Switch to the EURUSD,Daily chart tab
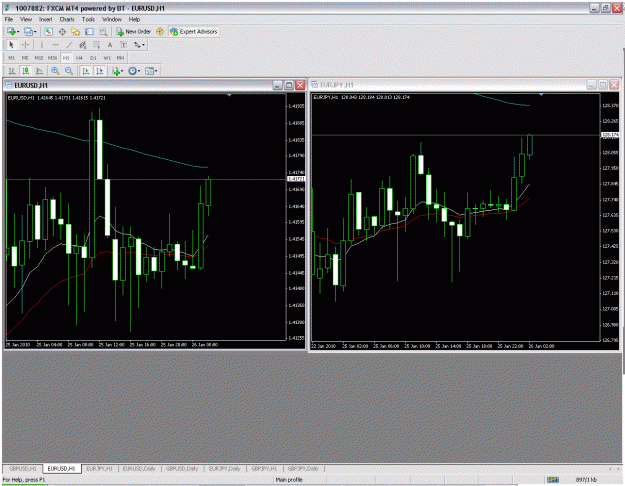 point(139,468)
